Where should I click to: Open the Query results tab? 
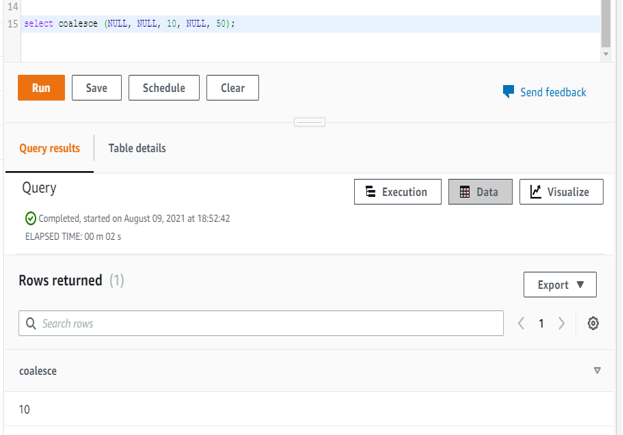pos(49,148)
